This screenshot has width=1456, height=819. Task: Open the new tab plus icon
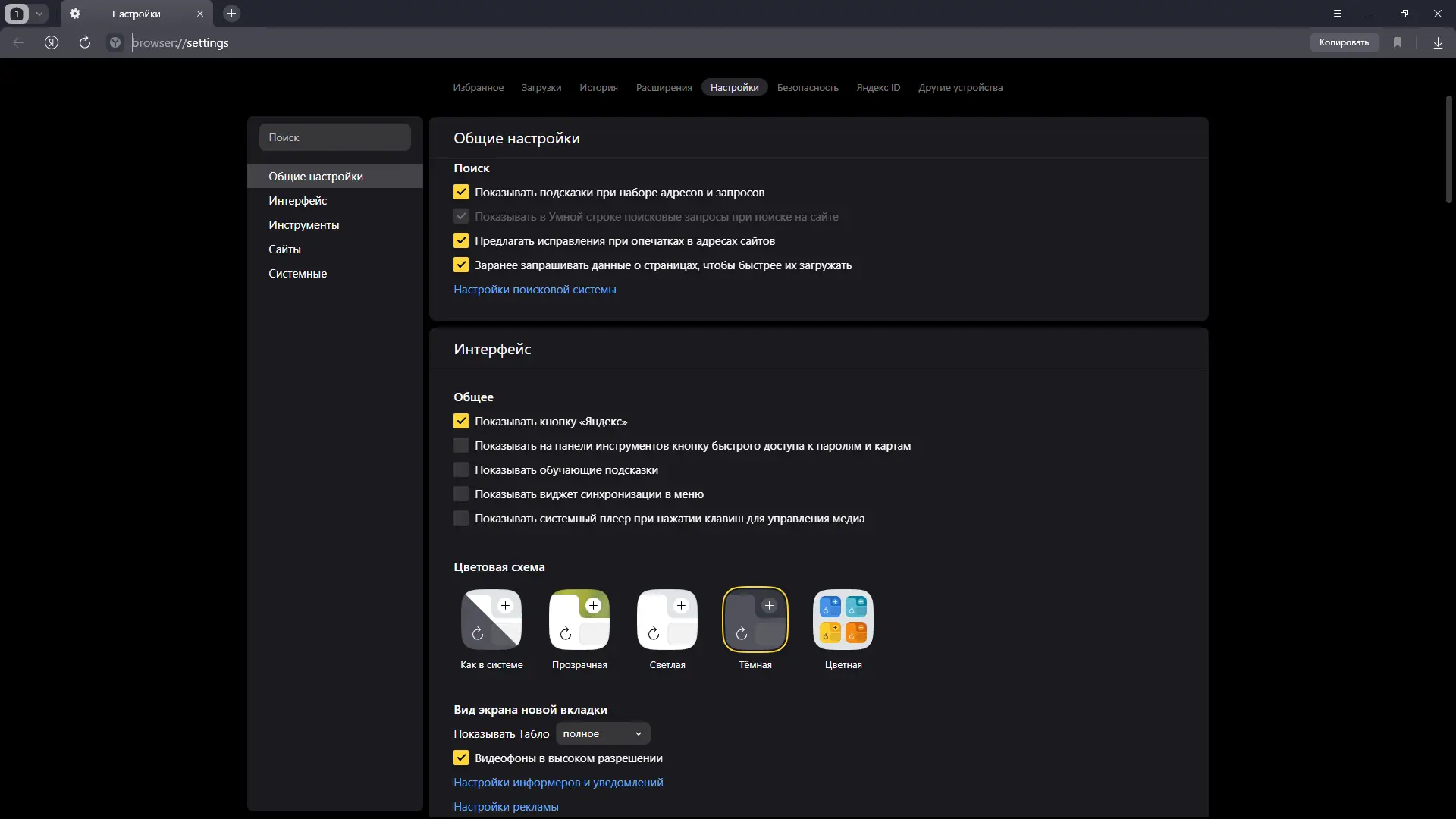pyautogui.click(x=232, y=14)
